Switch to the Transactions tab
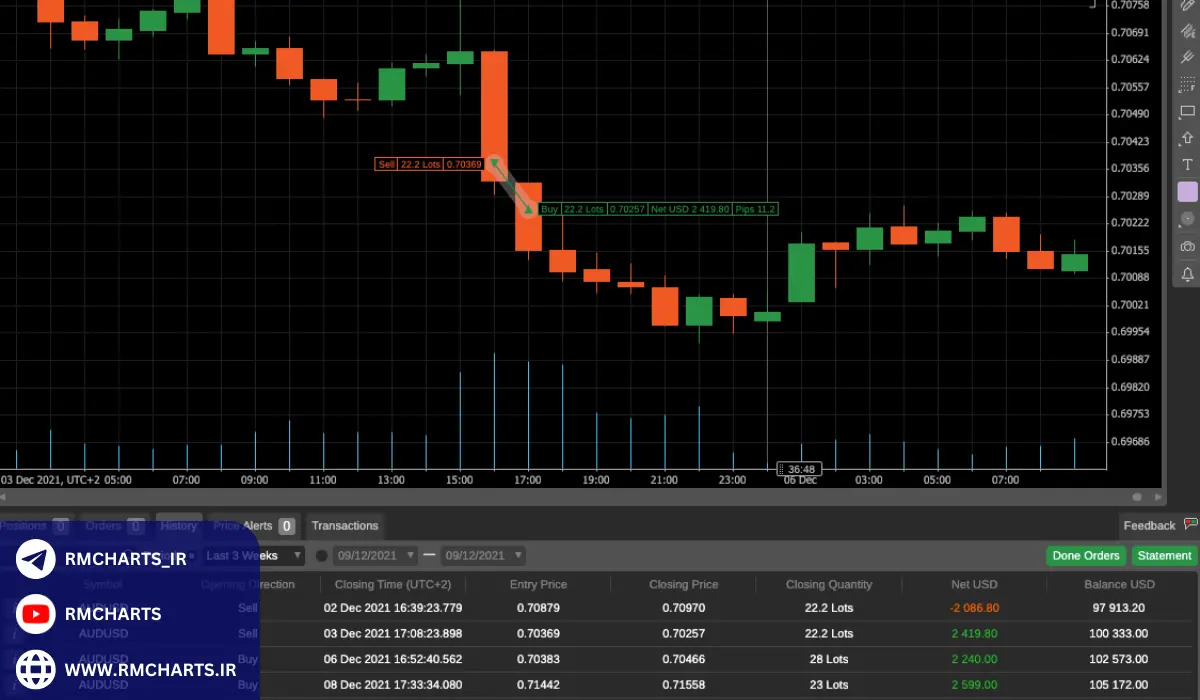Viewport: 1200px width, 700px height. click(x=344, y=526)
